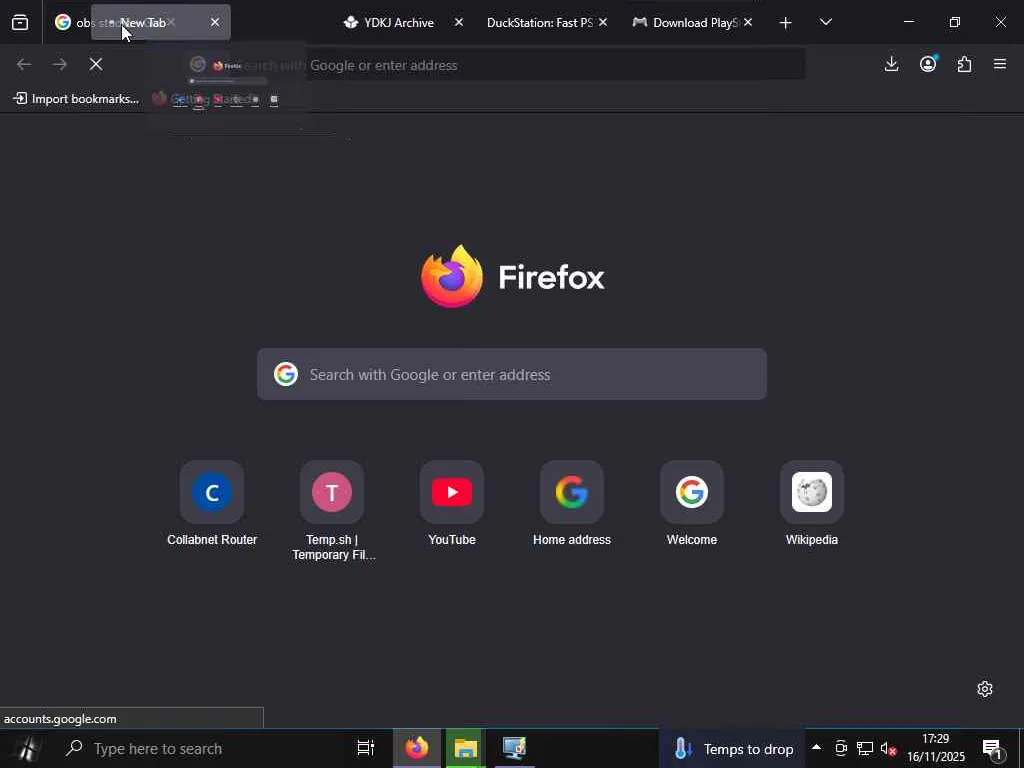Image resolution: width=1024 pixels, height=768 pixels.
Task: Go back one page
Action: pyautogui.click(x=24, y=64)
